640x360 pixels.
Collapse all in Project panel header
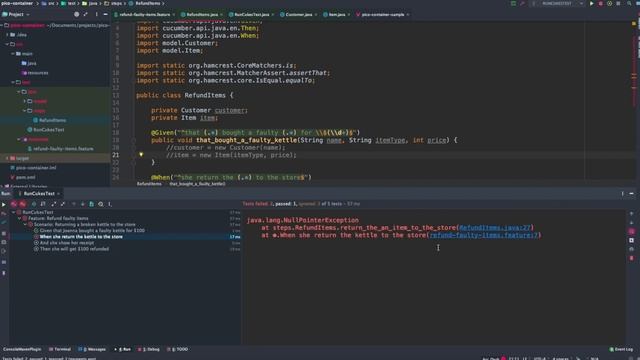click(x=86, y=14)
